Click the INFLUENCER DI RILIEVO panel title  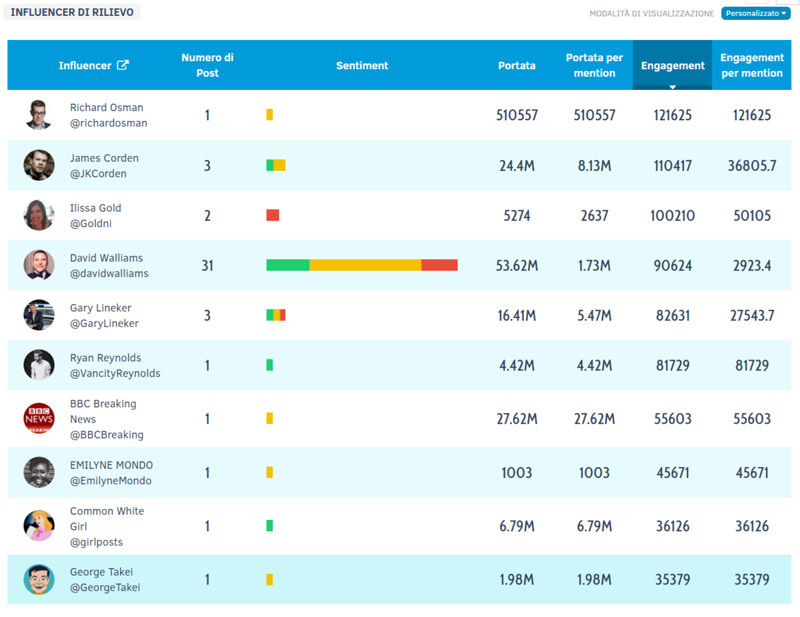(72, 12)
